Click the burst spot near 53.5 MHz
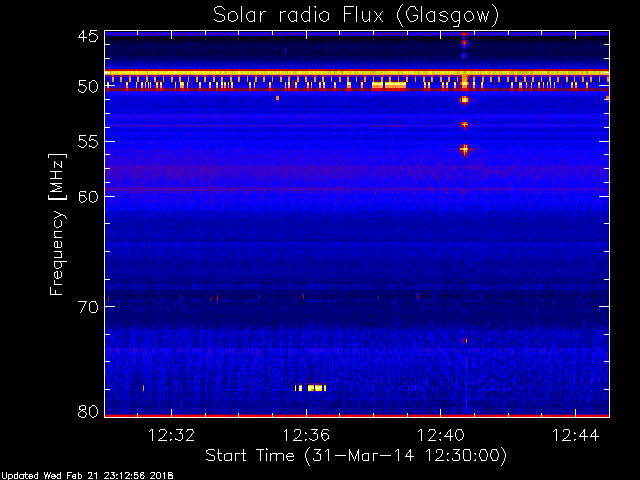Image resolution: width=640 pixels, height=480 pixels. pos(464,124)
